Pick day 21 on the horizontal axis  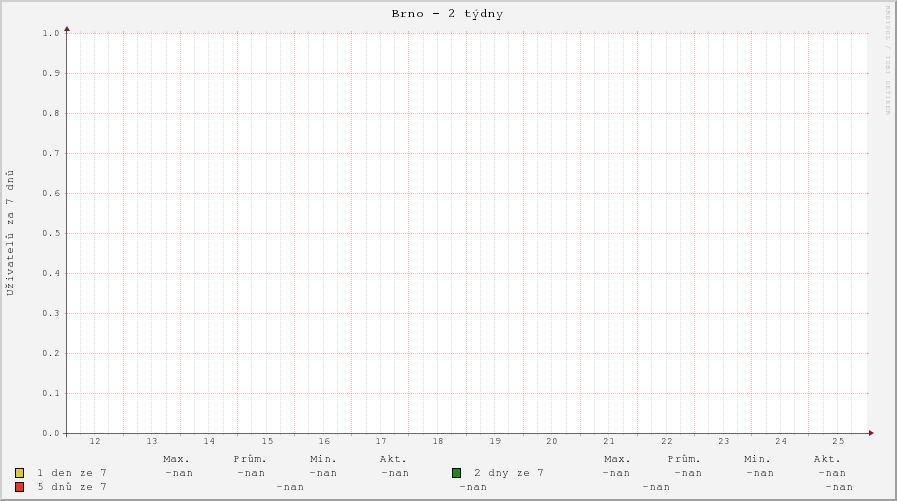pyautogui.click(x=609, y=441)
